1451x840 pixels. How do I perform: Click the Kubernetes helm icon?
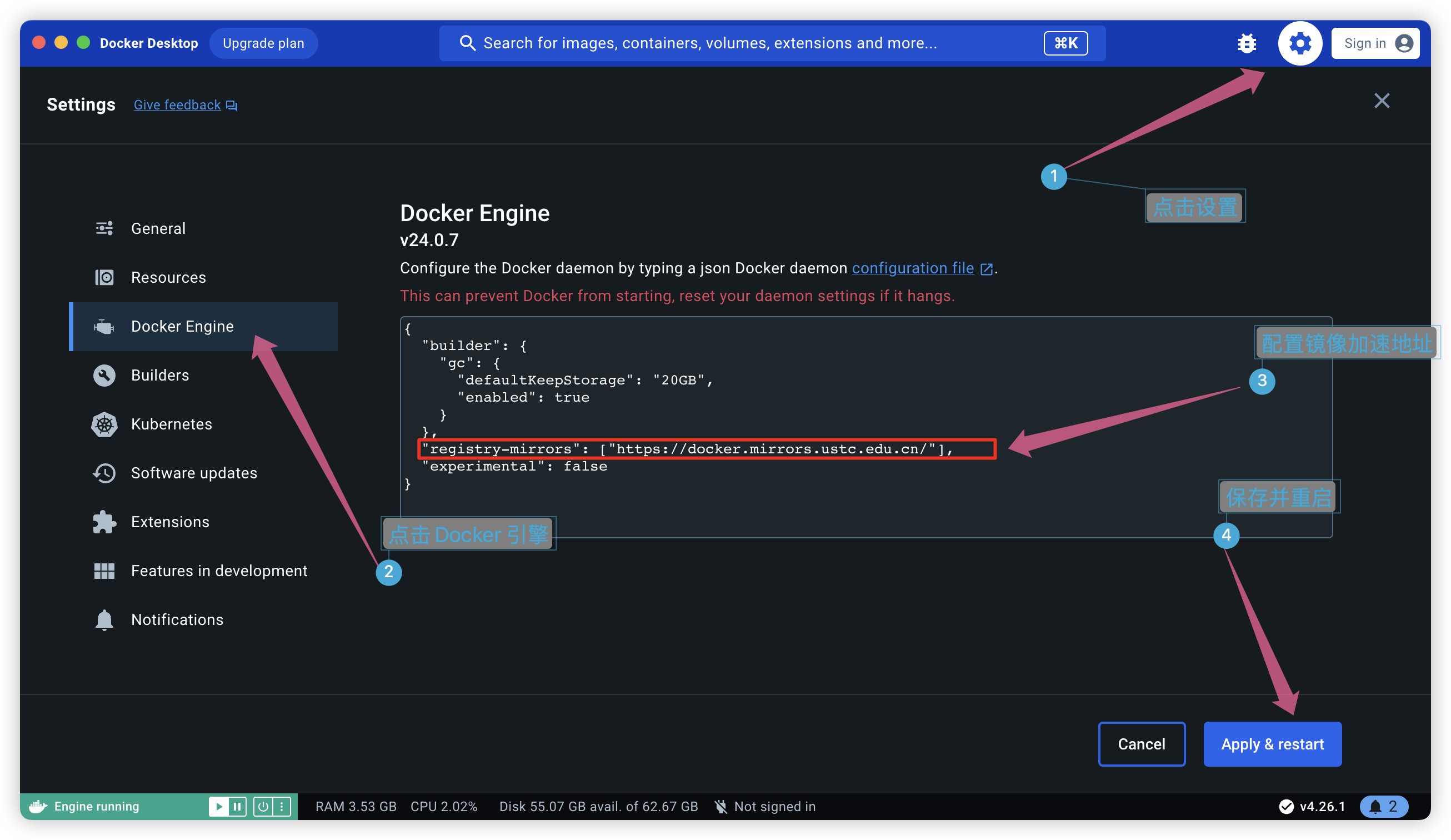click(x=104, y=424)
